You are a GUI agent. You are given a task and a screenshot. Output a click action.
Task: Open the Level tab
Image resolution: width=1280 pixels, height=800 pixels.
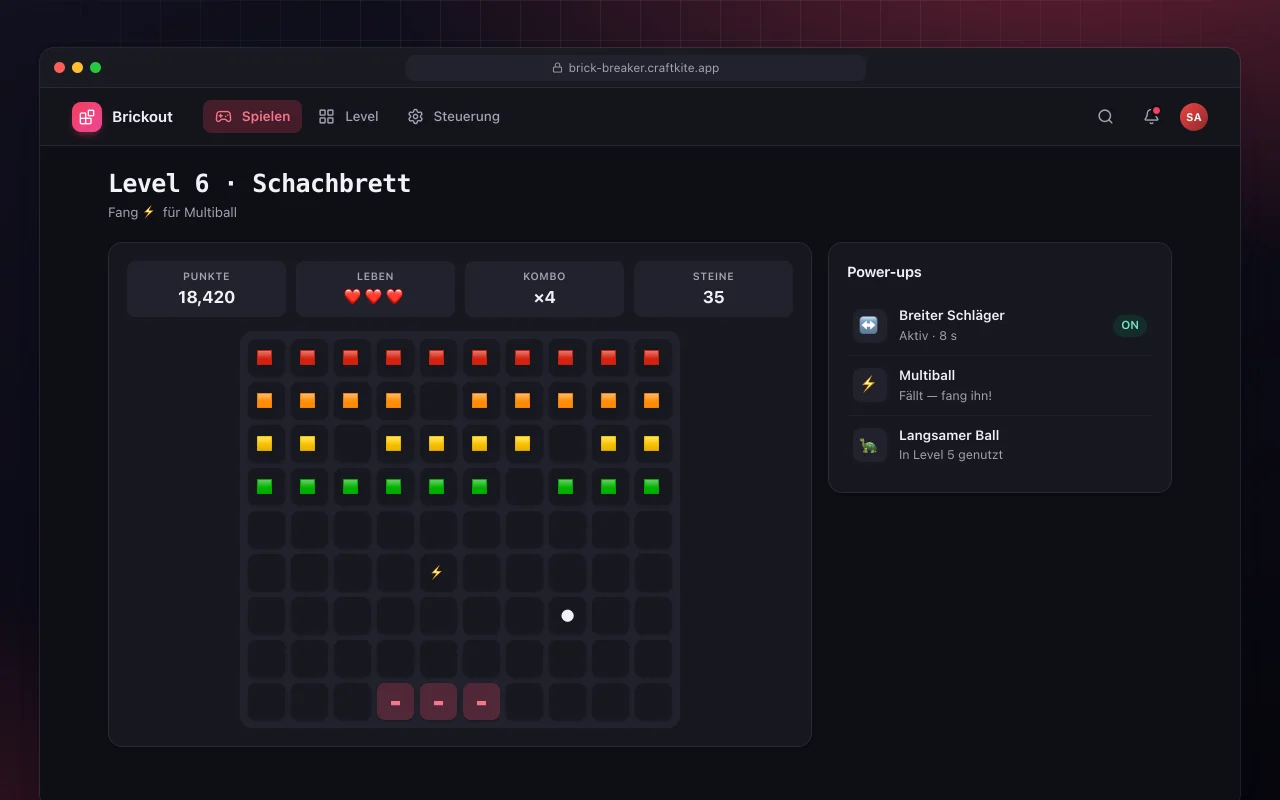coord(348,117)
